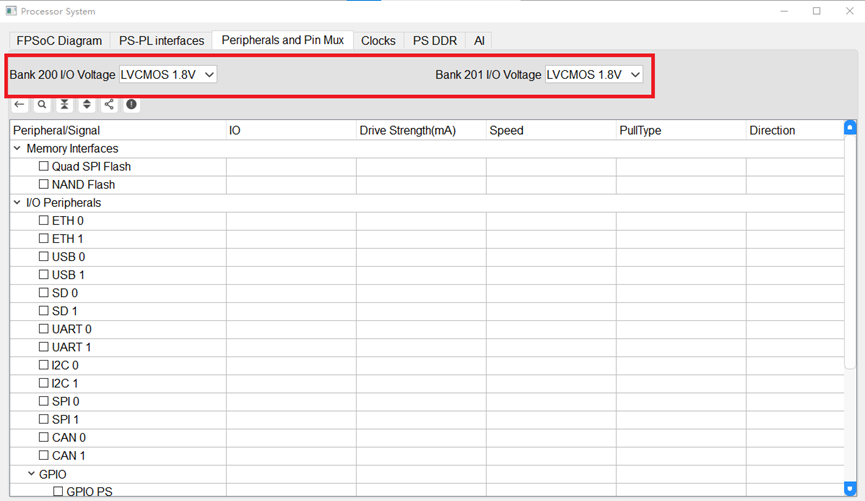Enable USB 1 checkbox
Image resolution: width=865 pixels, height=501 pixels.
tap(44, 274)
